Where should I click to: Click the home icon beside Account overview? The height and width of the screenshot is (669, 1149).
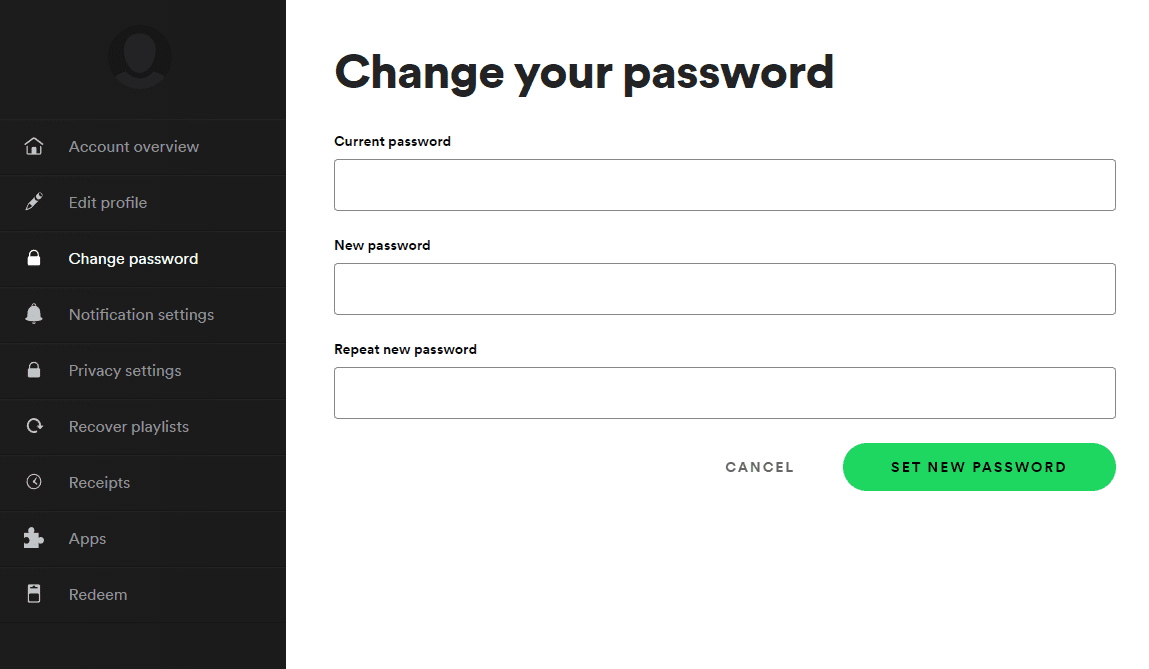pos(34,147)
